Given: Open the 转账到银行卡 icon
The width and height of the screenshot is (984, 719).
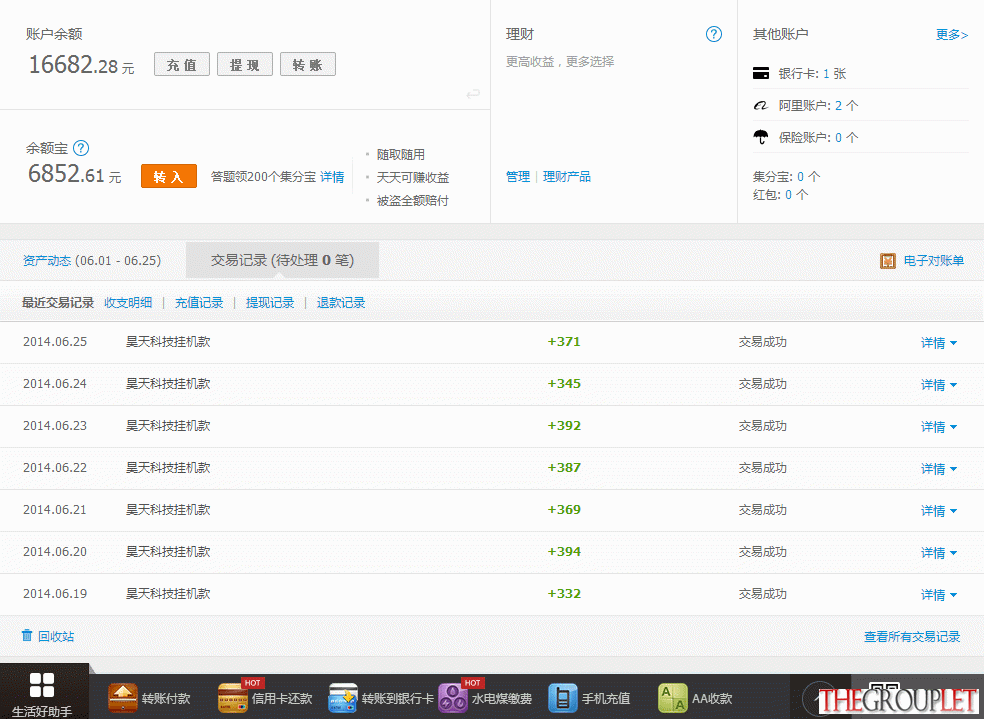Looking at the screenshot, I should click(x=343, y=698).
